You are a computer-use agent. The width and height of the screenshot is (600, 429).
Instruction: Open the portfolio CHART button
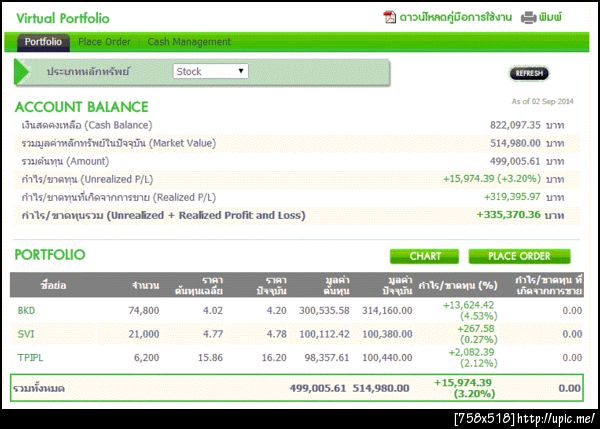424,256
